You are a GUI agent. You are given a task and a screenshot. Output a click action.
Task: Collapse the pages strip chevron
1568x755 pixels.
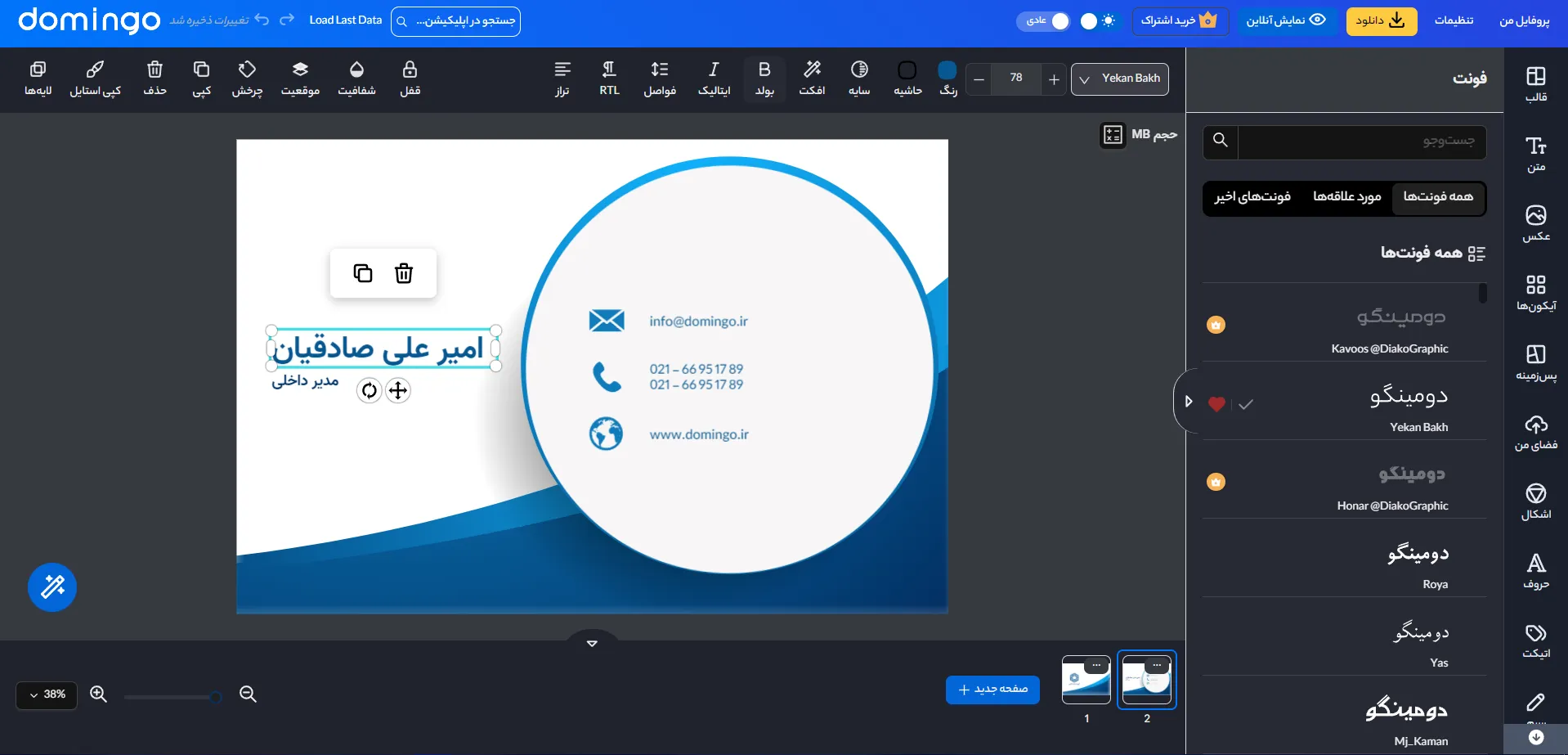click(592, 643)
